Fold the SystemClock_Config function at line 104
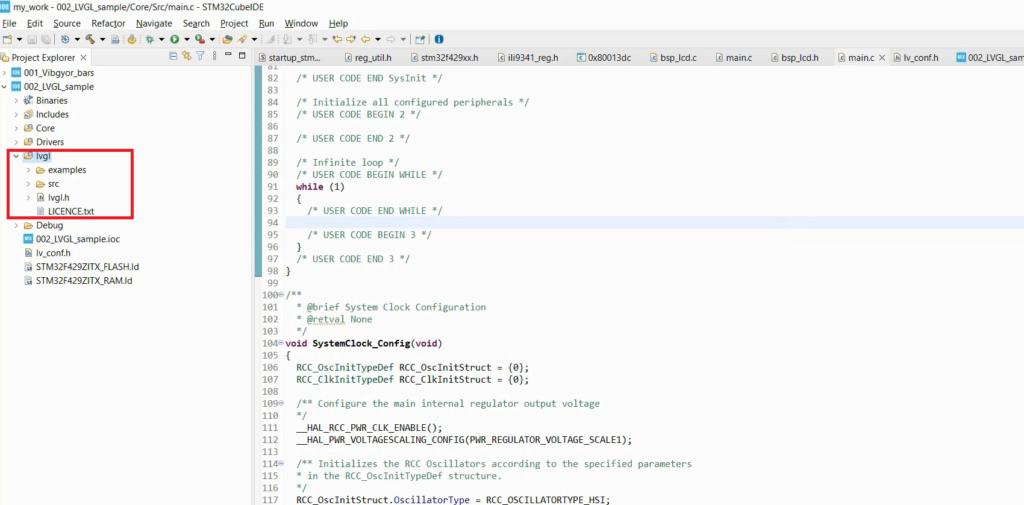 281,344
